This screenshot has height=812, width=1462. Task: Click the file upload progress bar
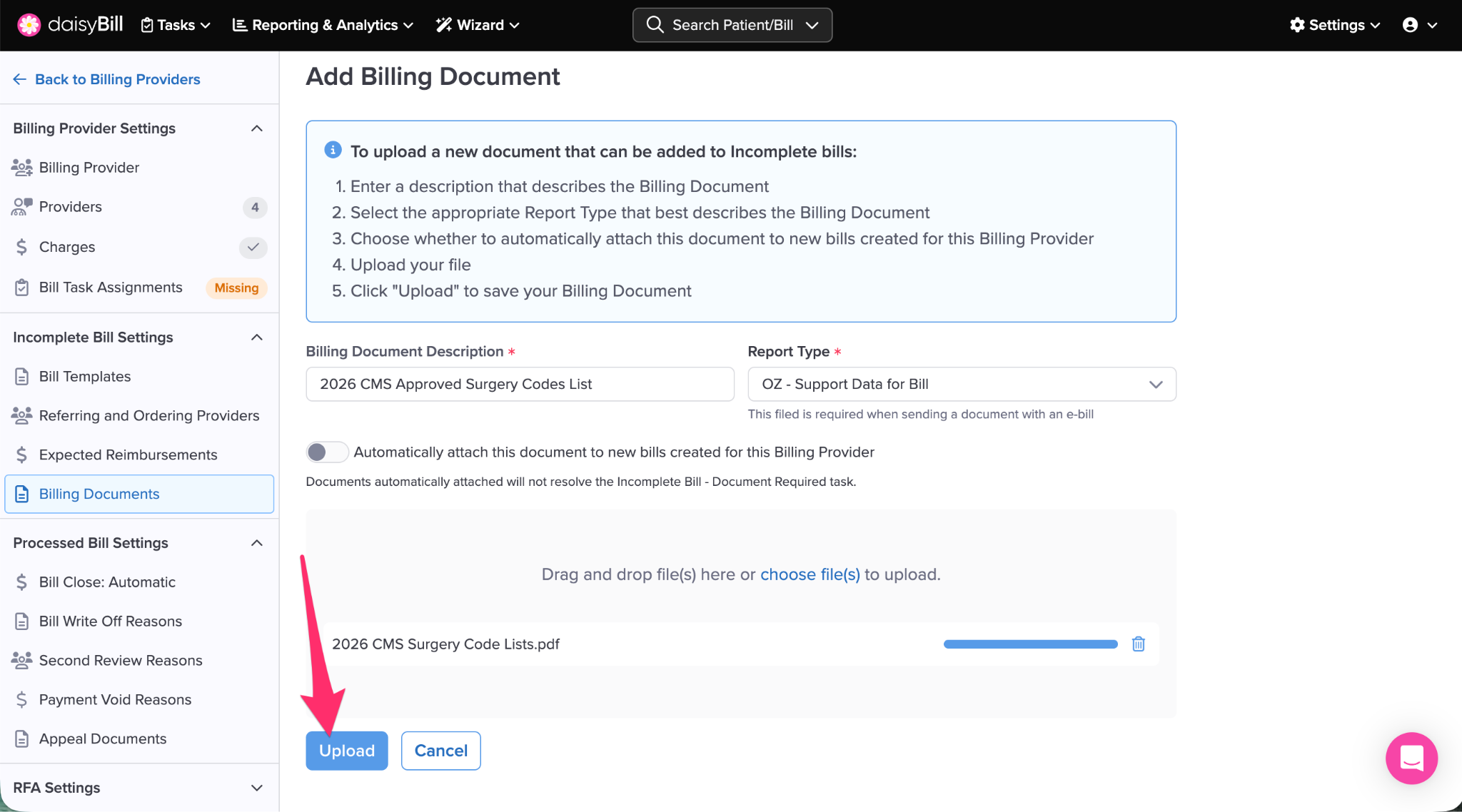[x=1030, y=644]
